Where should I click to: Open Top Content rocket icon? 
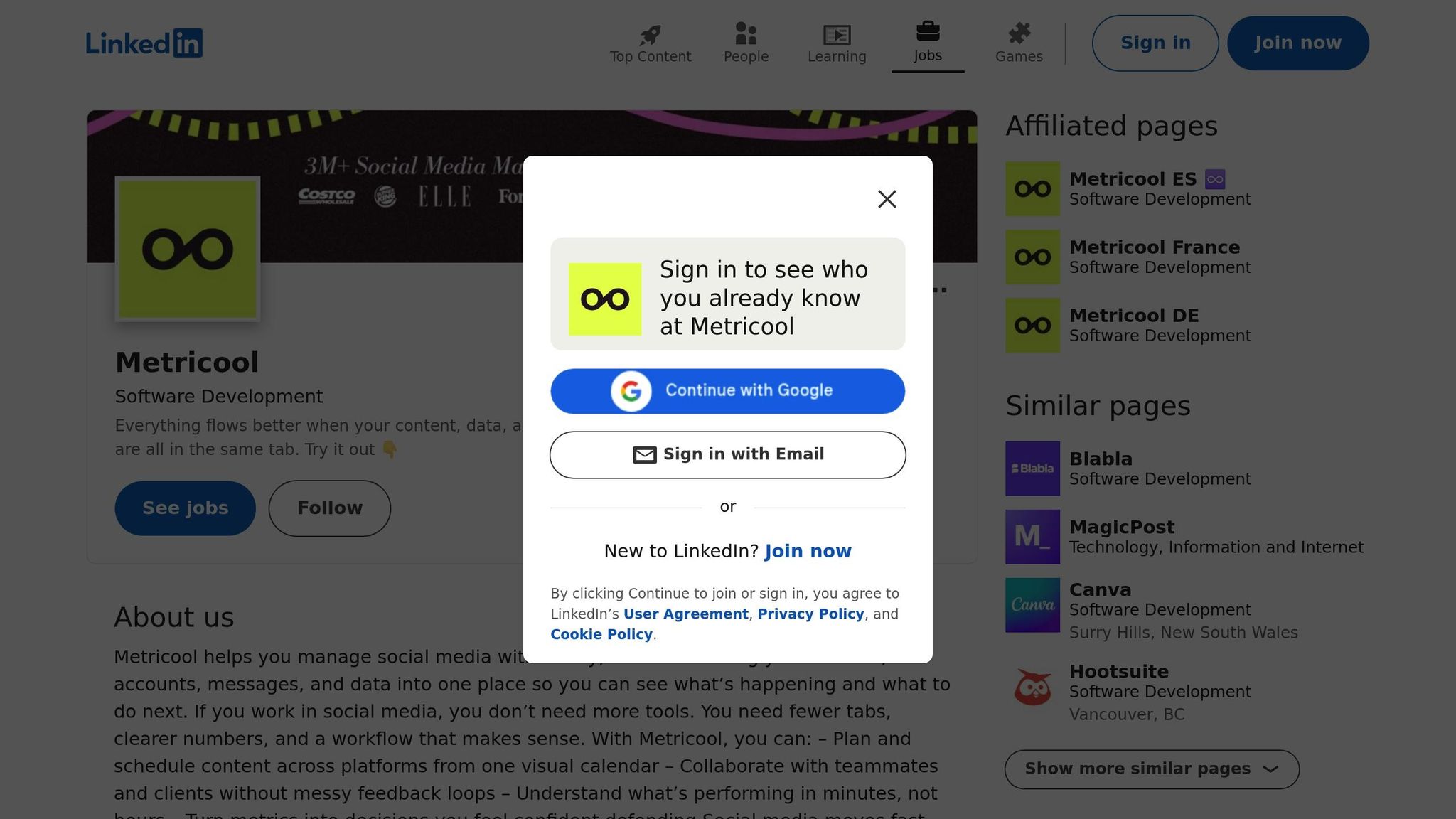[650, 34]
